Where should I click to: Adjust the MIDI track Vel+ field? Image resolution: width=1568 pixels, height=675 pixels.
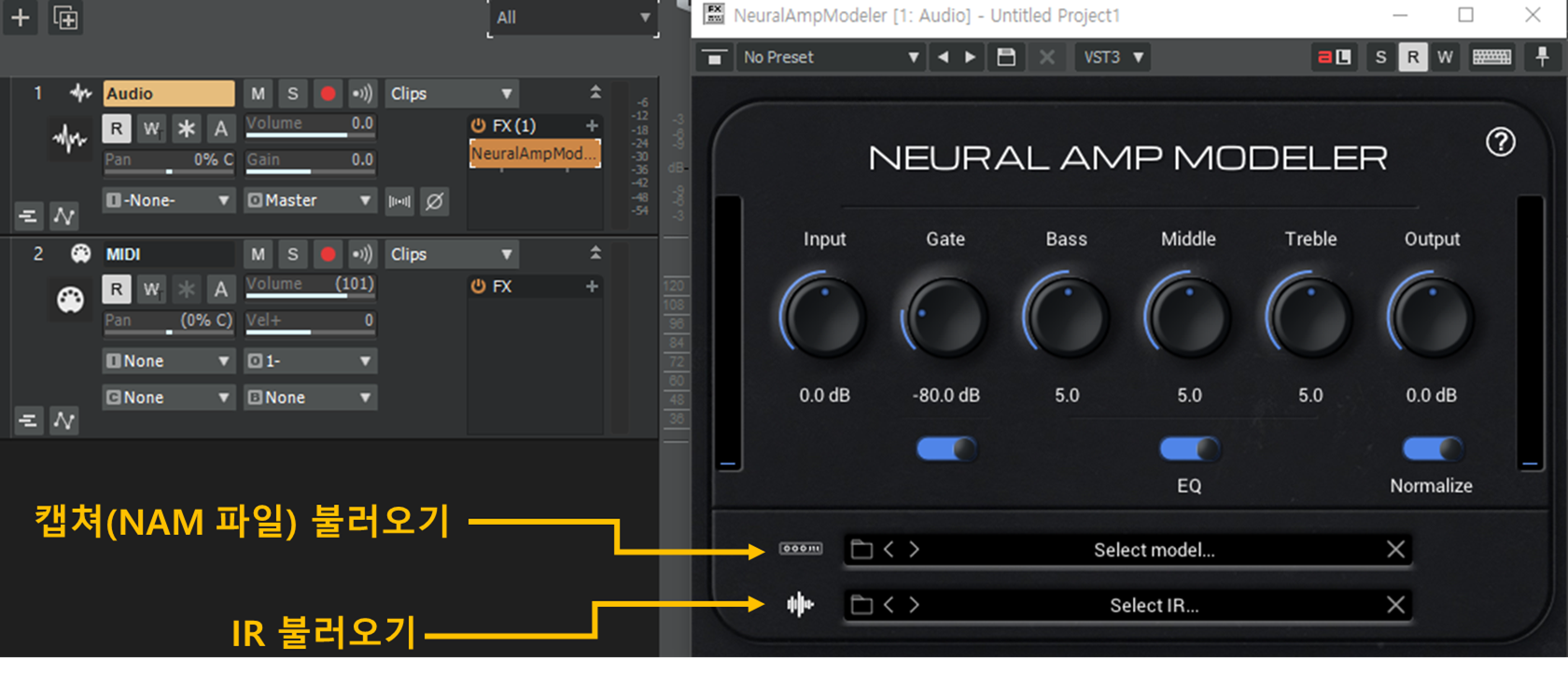[x=310, y=323]
